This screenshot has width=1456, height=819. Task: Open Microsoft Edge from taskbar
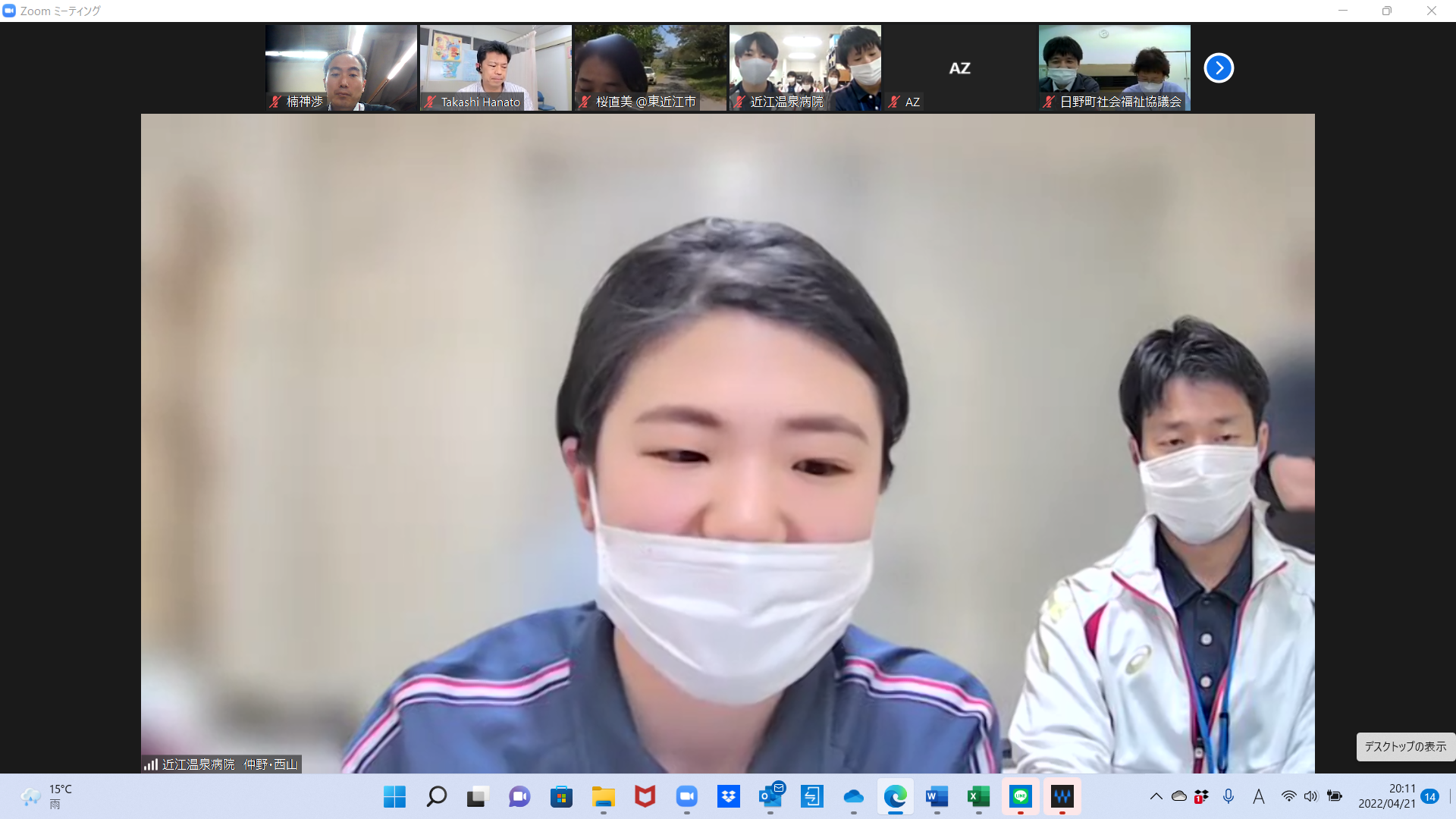(x=895, y=796)
